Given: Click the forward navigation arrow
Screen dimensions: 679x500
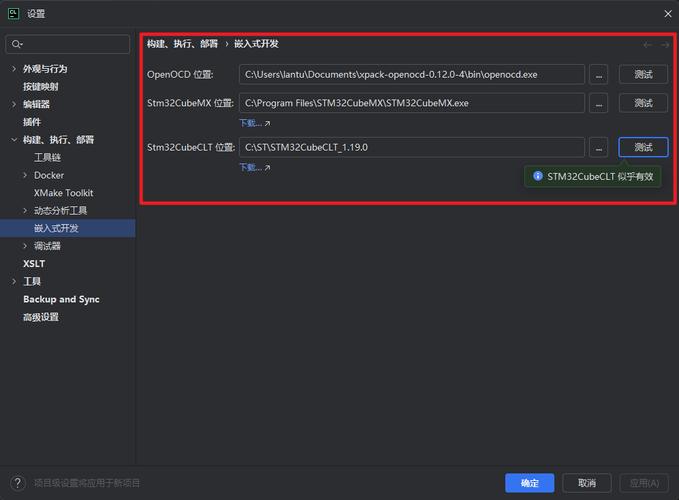Looking at the screenshot, I should pyautogui.click(x=665, y=45).
